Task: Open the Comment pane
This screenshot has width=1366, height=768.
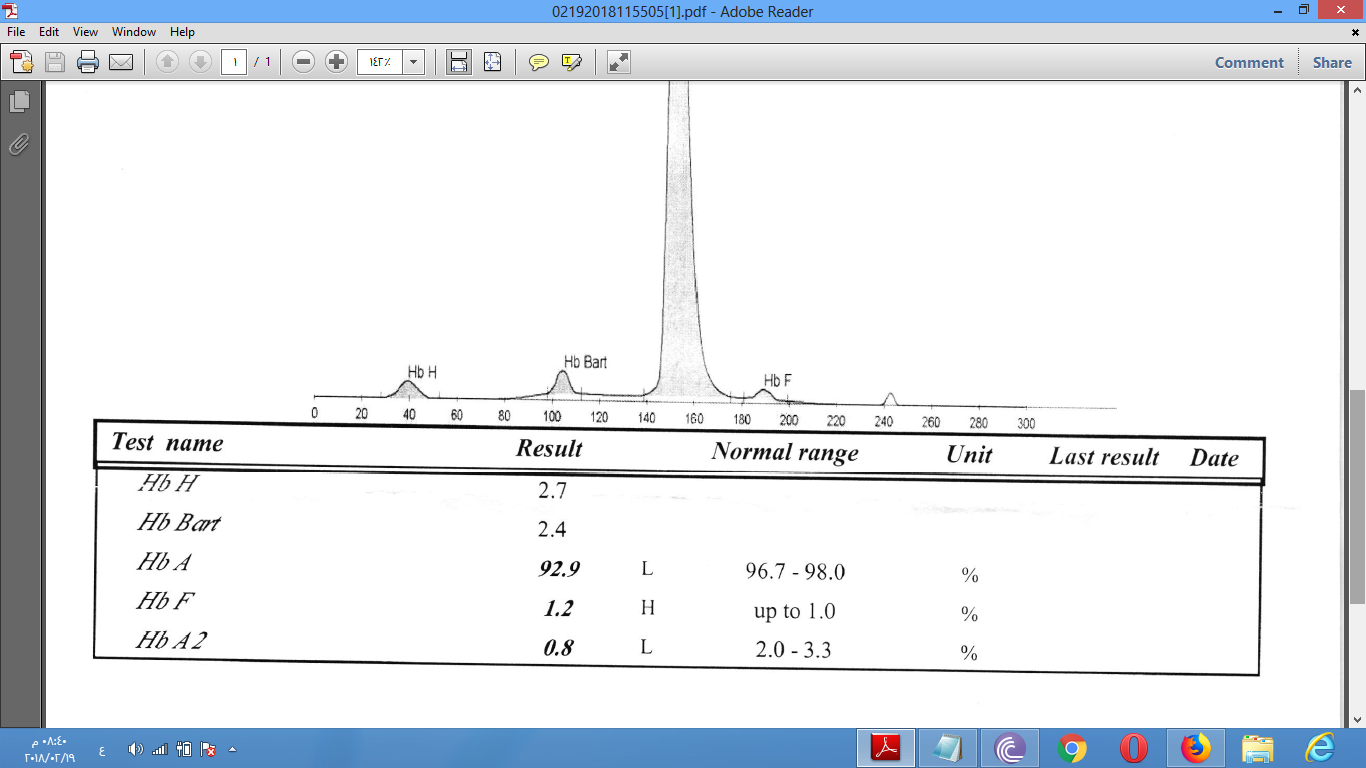Action: click(x=1249, y=62)
